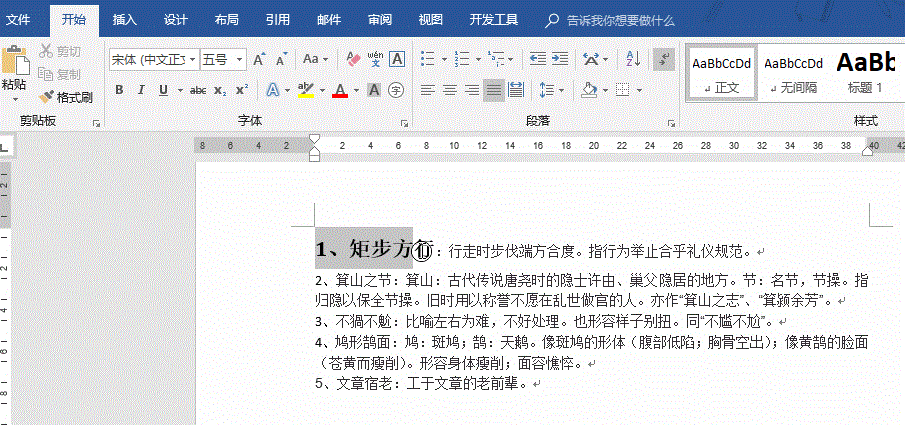The height and width of the screenshot is (425, 905).
Task: Switch to the 视图 tab
Action: pyautogui.click(x=430, y=20)
